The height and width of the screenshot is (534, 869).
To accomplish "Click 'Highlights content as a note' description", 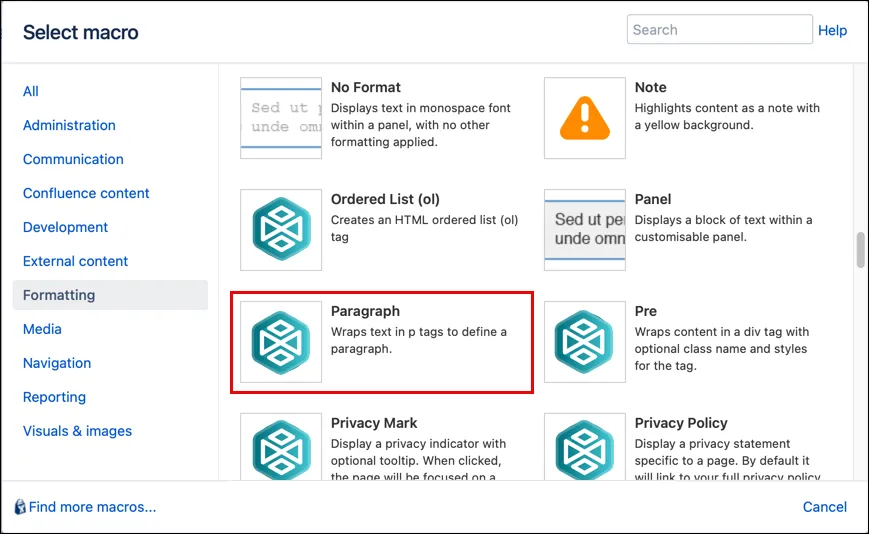I will point(727,116).
